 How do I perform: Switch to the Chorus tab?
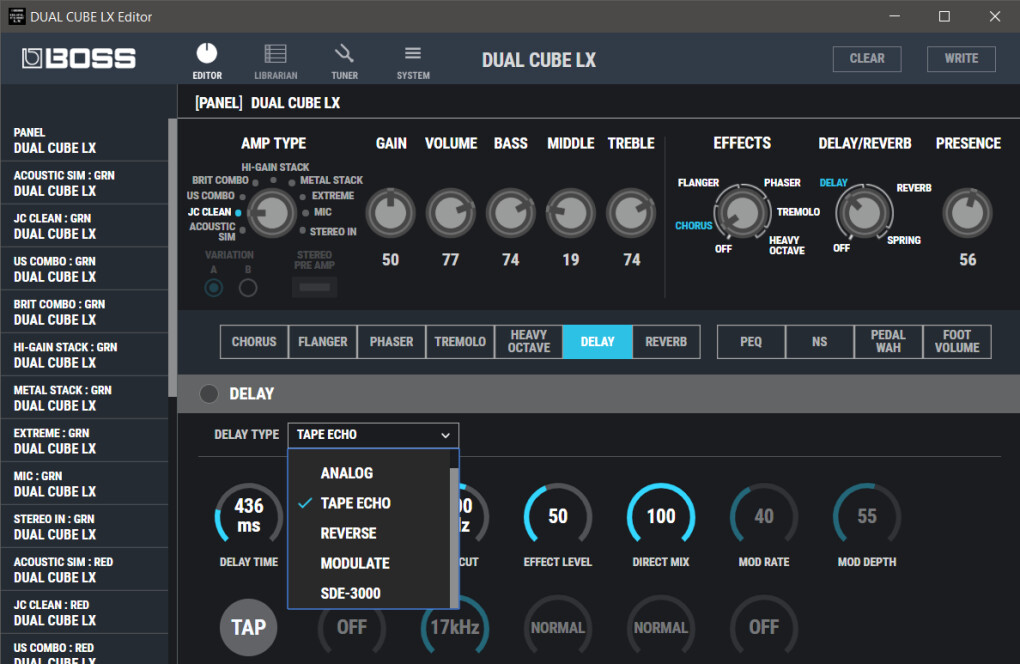(x=254, y=341)
